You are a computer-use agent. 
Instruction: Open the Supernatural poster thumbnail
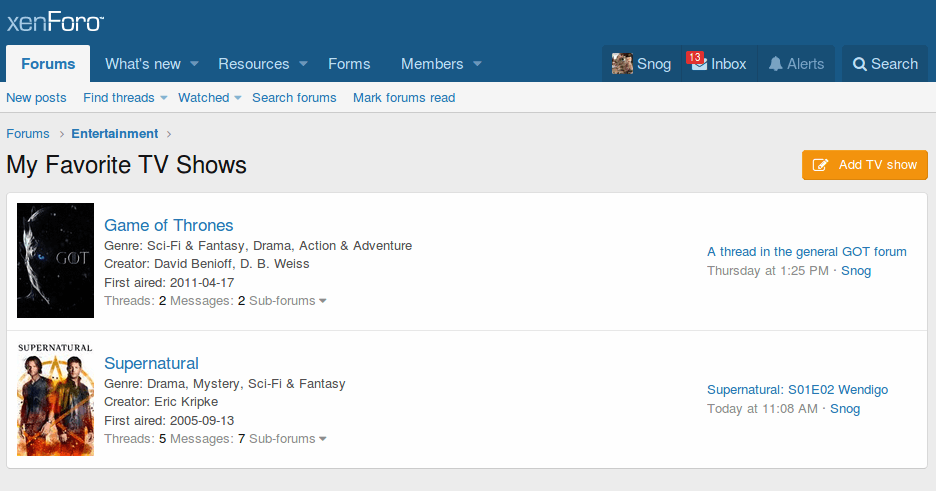click(55, 399)
